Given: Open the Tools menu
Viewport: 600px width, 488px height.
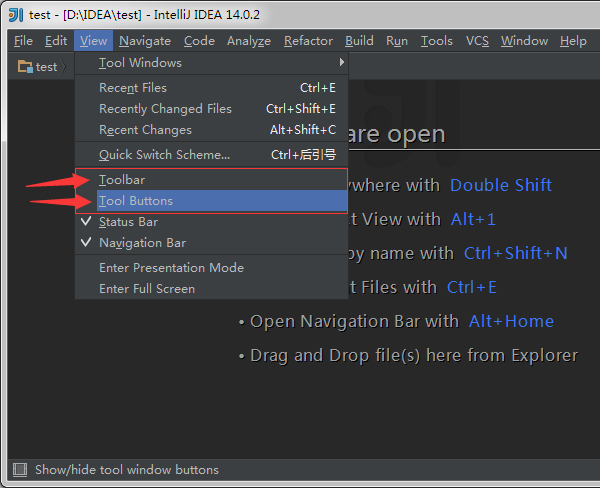Looking at the screenshot, I should tap(437, 41).
